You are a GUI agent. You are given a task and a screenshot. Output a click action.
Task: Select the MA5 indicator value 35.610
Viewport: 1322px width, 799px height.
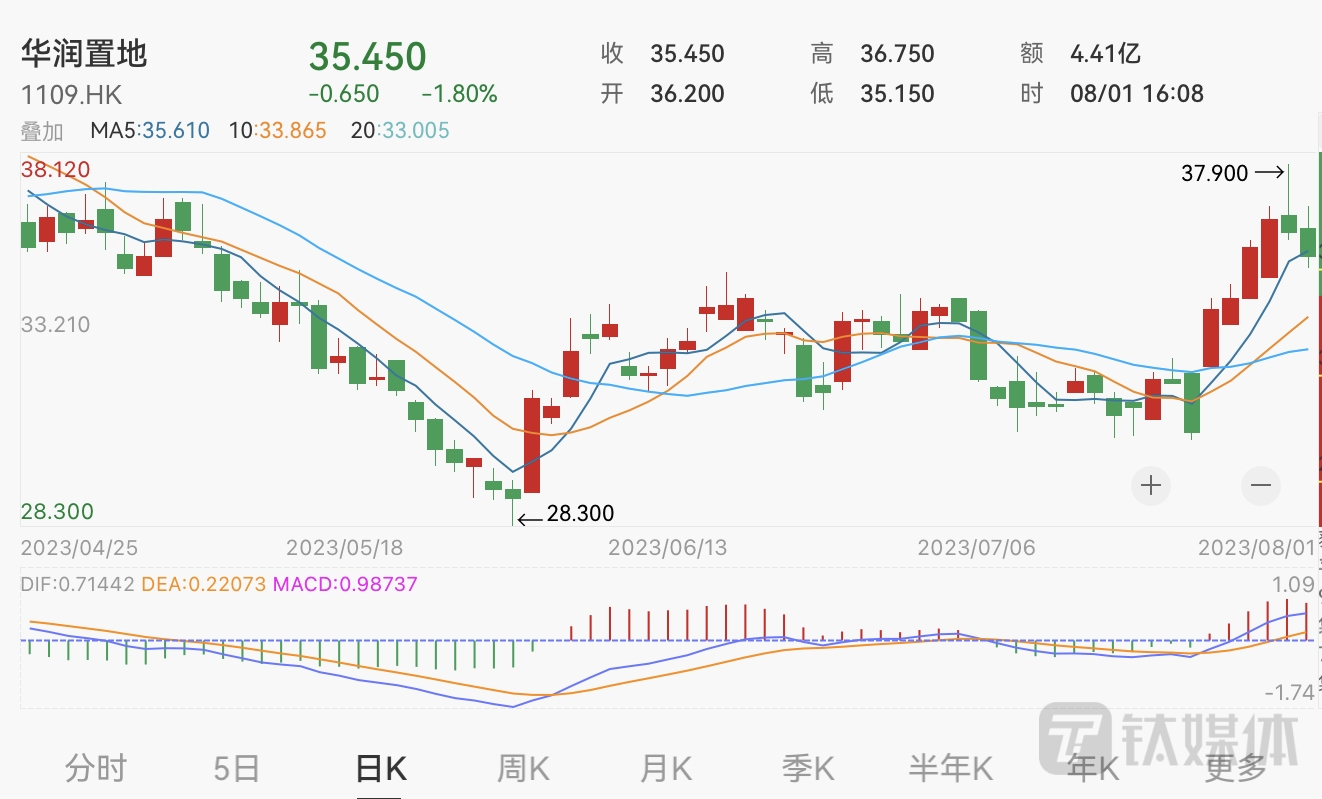click(175, 131)
